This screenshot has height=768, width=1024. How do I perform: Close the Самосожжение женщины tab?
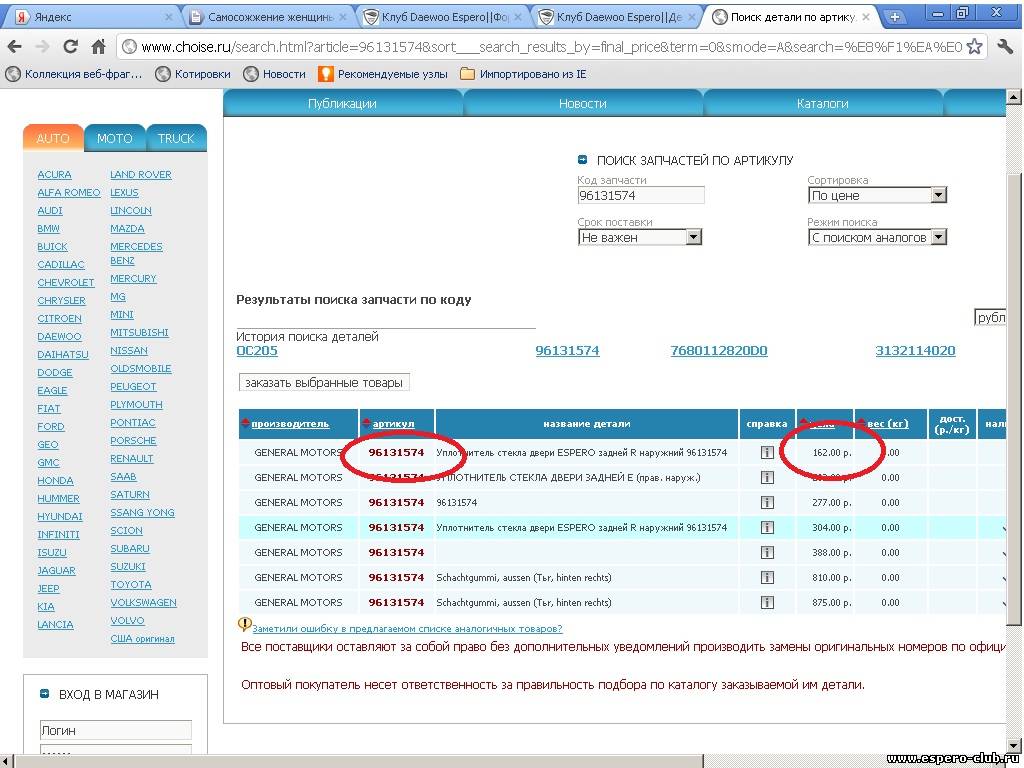coord(344,17)
